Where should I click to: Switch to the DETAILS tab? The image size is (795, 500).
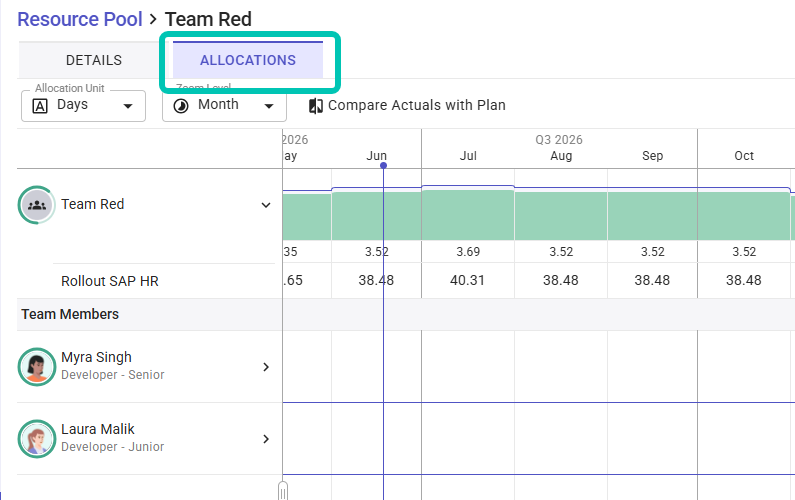pos(94,60)
